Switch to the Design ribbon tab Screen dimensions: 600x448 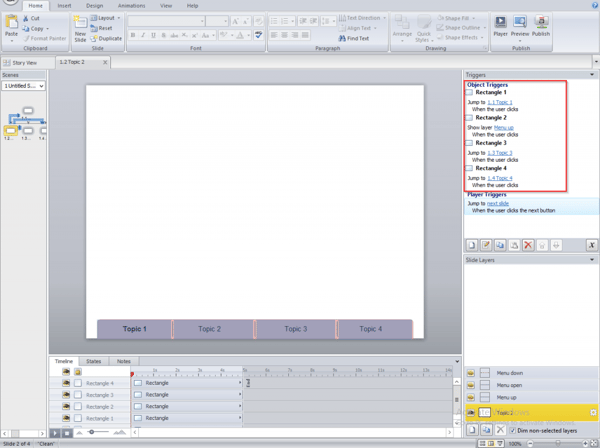click(95, 6)
